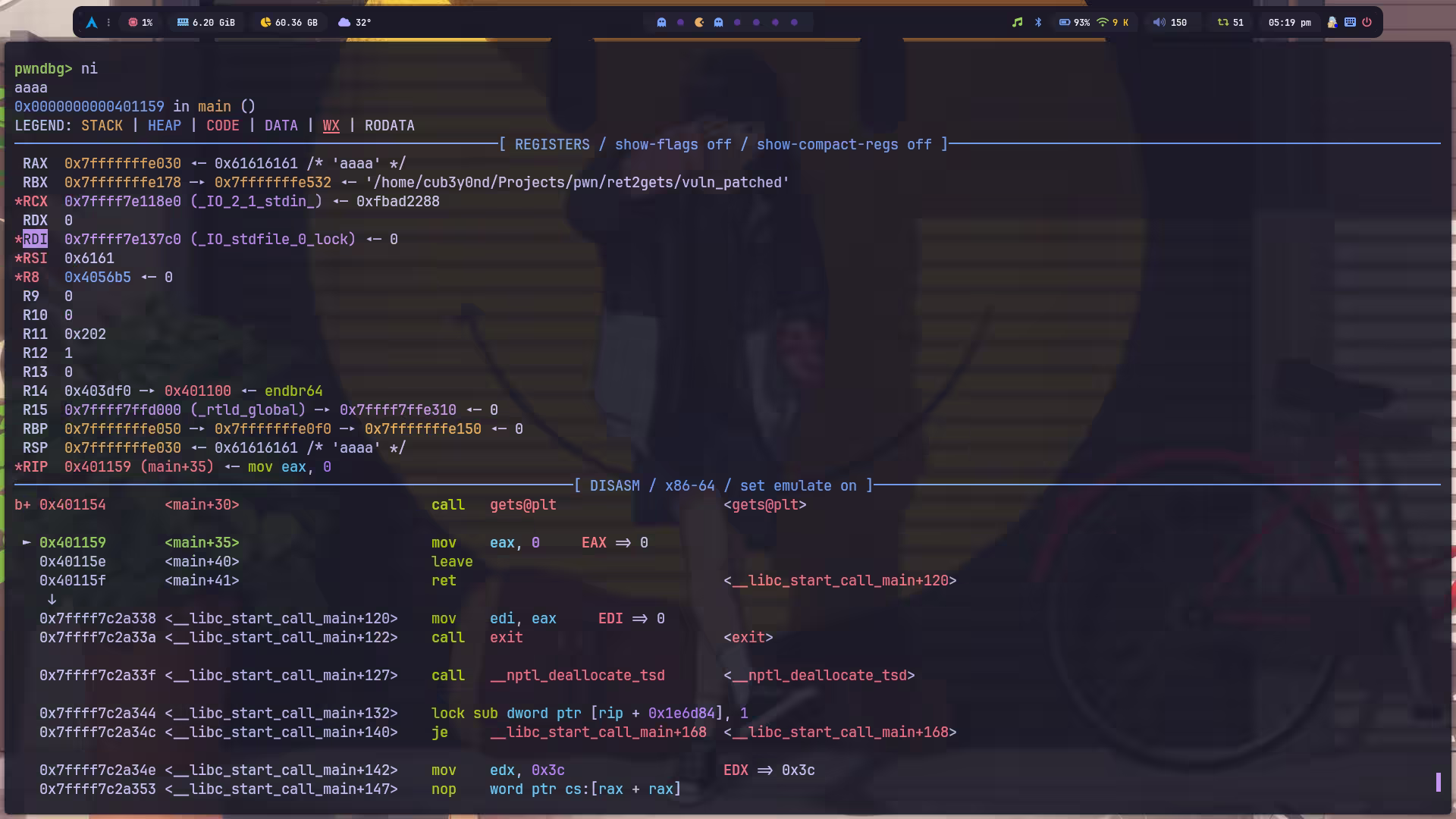
Task: Click the Bluetooth icon in the bar
Action: pos(1038,23)
